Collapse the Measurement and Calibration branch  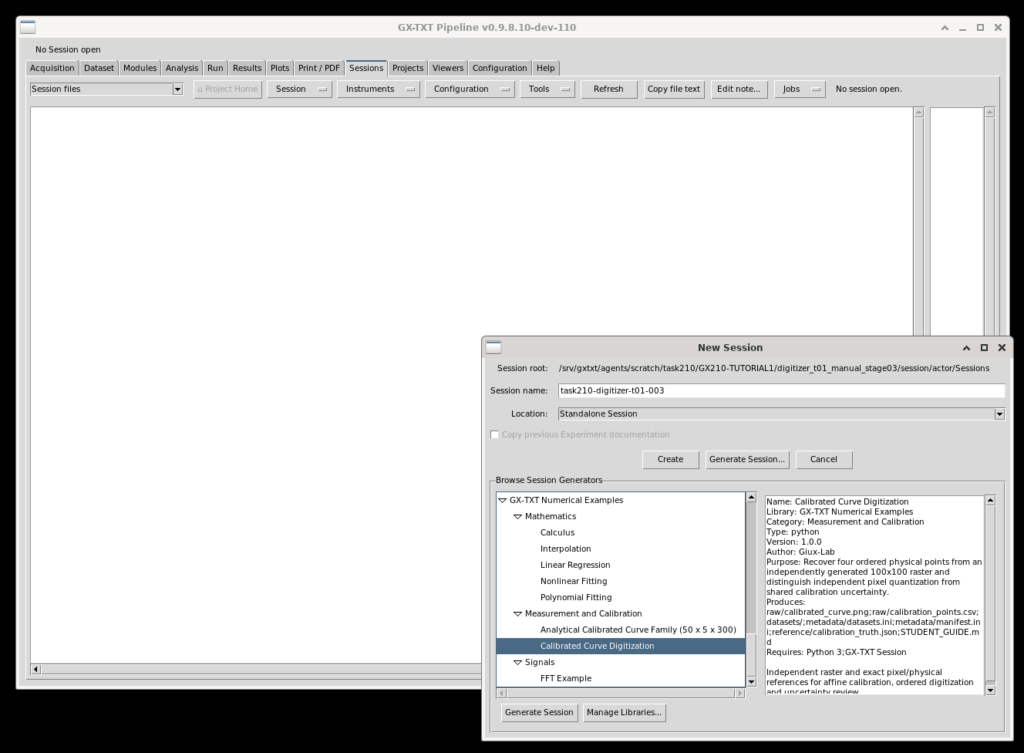point(518,614)
